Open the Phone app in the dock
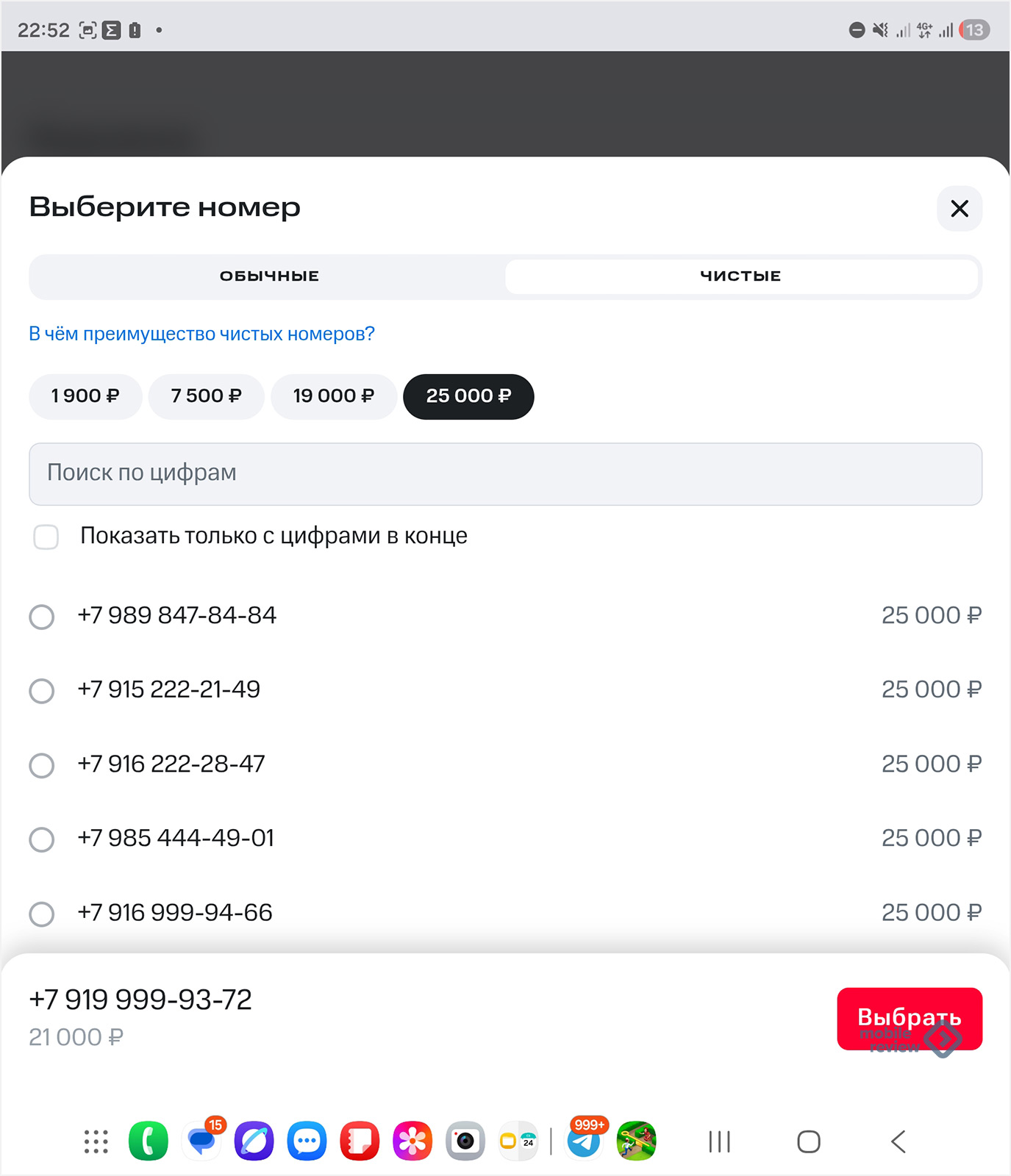 148,1141
